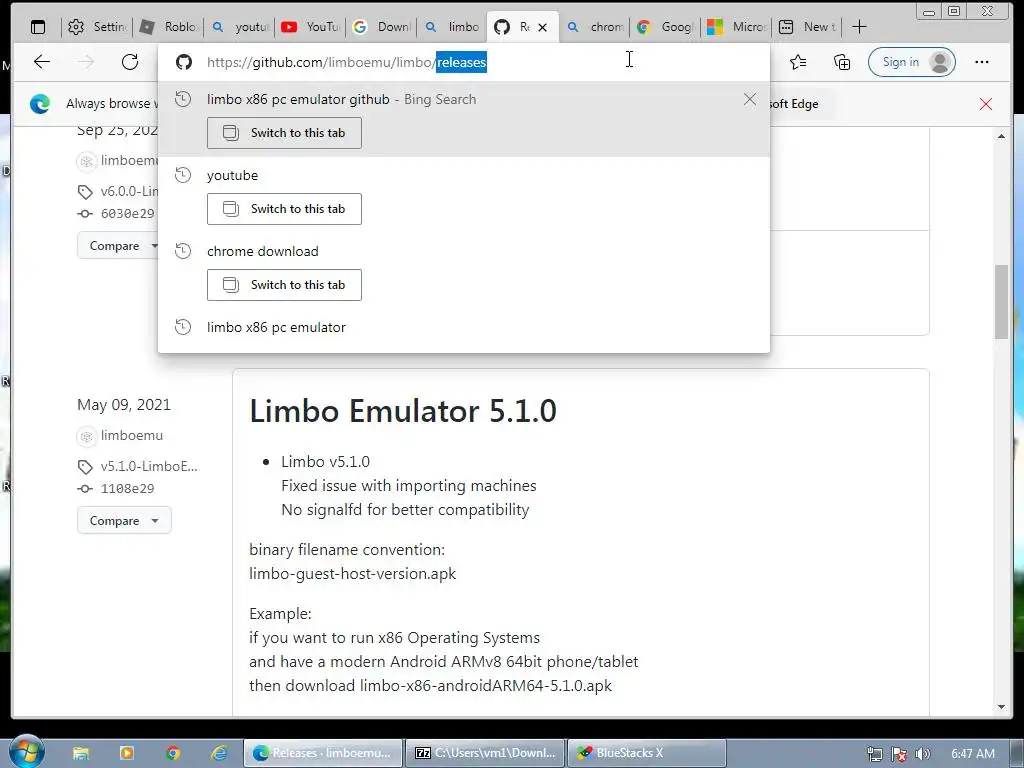Screen dimensions: 1024x768
Task: Open the Compare dropdown for v5.1.0
Action: 124,520
